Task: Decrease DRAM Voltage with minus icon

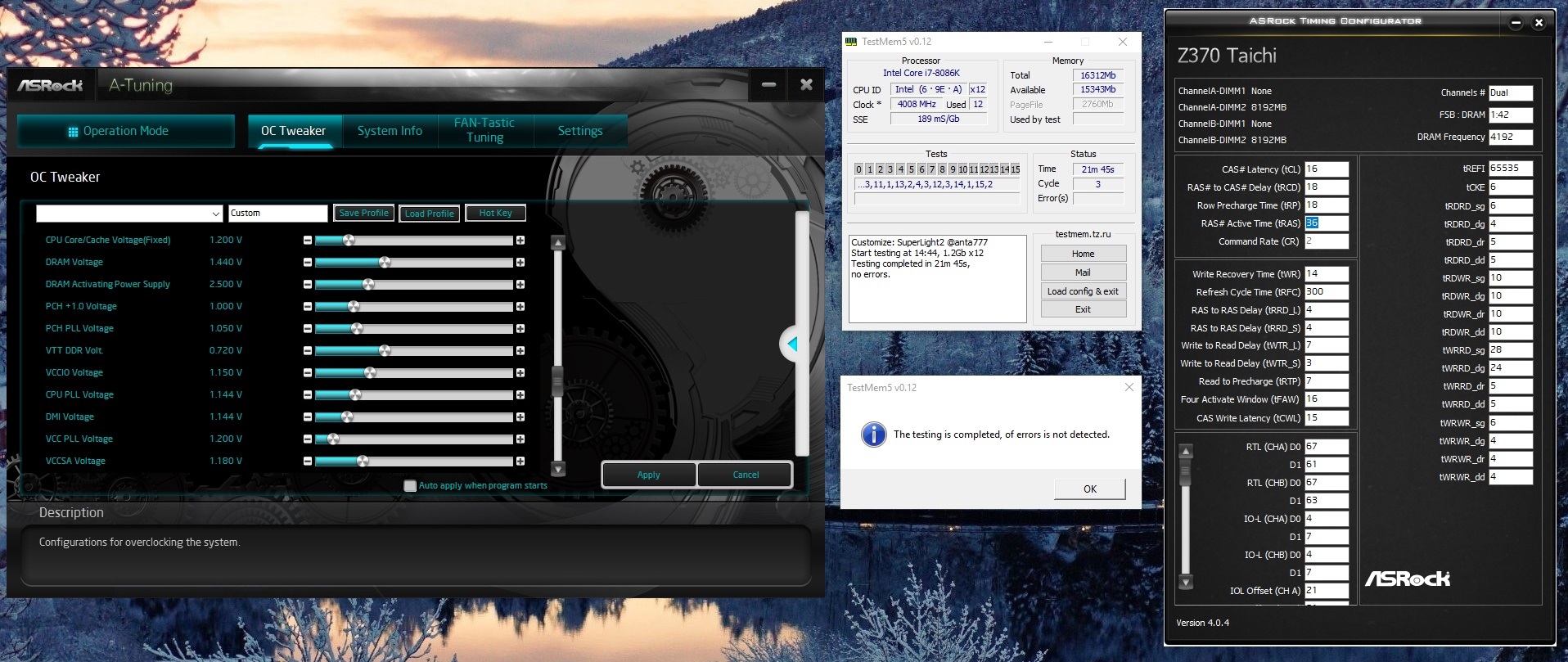Action: click(308, 263)
